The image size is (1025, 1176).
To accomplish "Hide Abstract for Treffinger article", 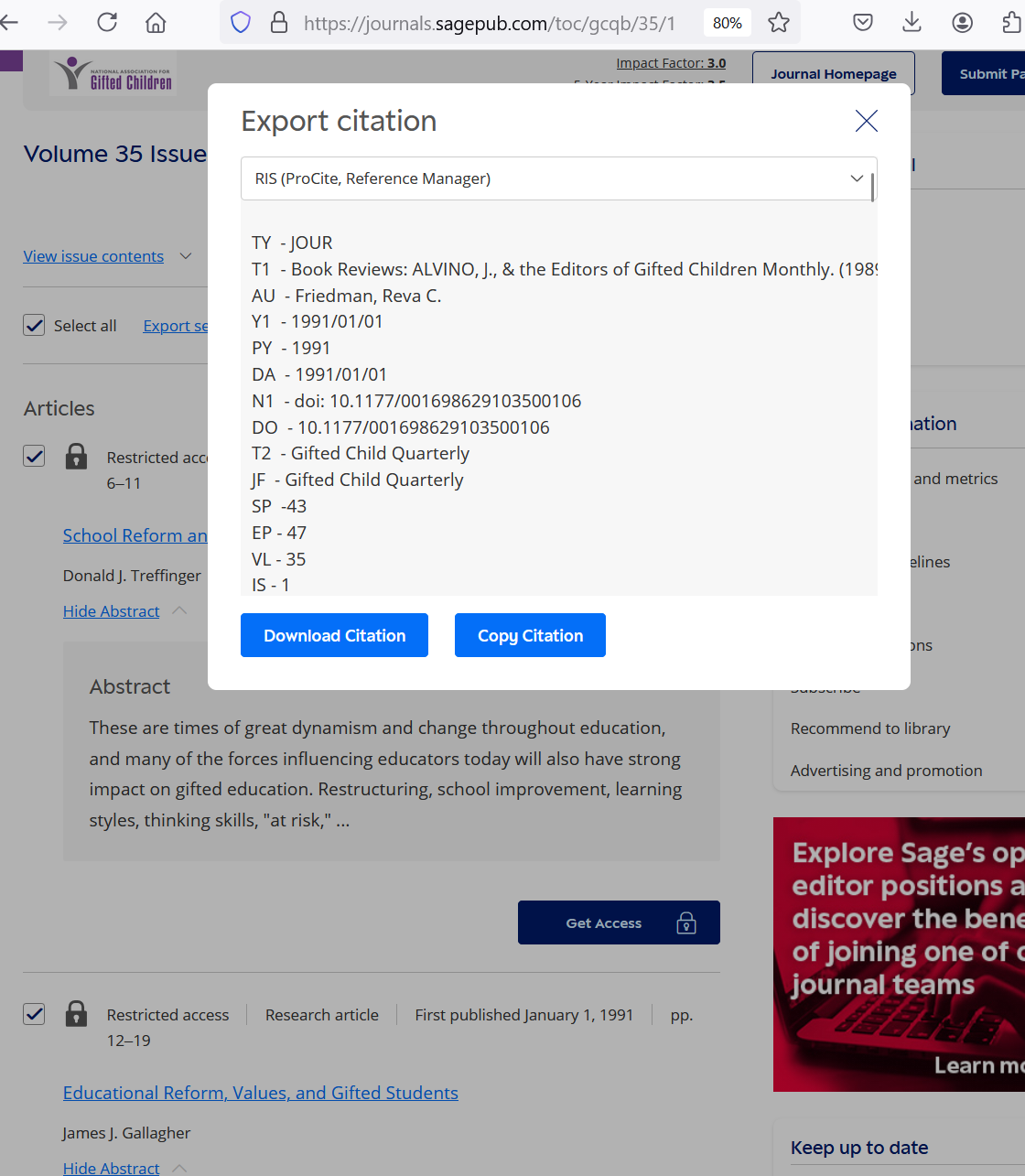I will coord(111,611).
